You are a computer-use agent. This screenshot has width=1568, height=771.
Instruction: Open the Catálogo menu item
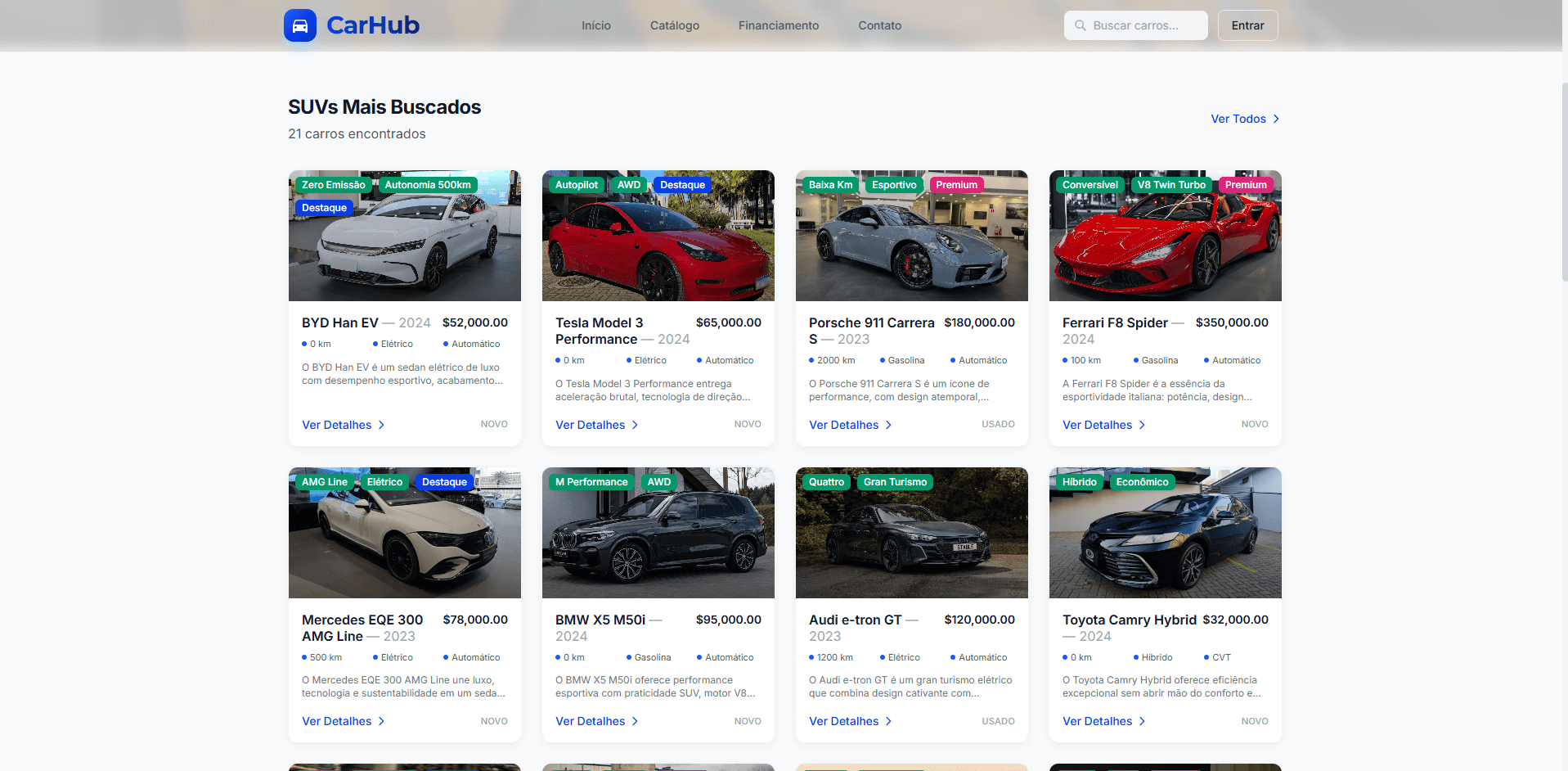(x=674, y=25)
